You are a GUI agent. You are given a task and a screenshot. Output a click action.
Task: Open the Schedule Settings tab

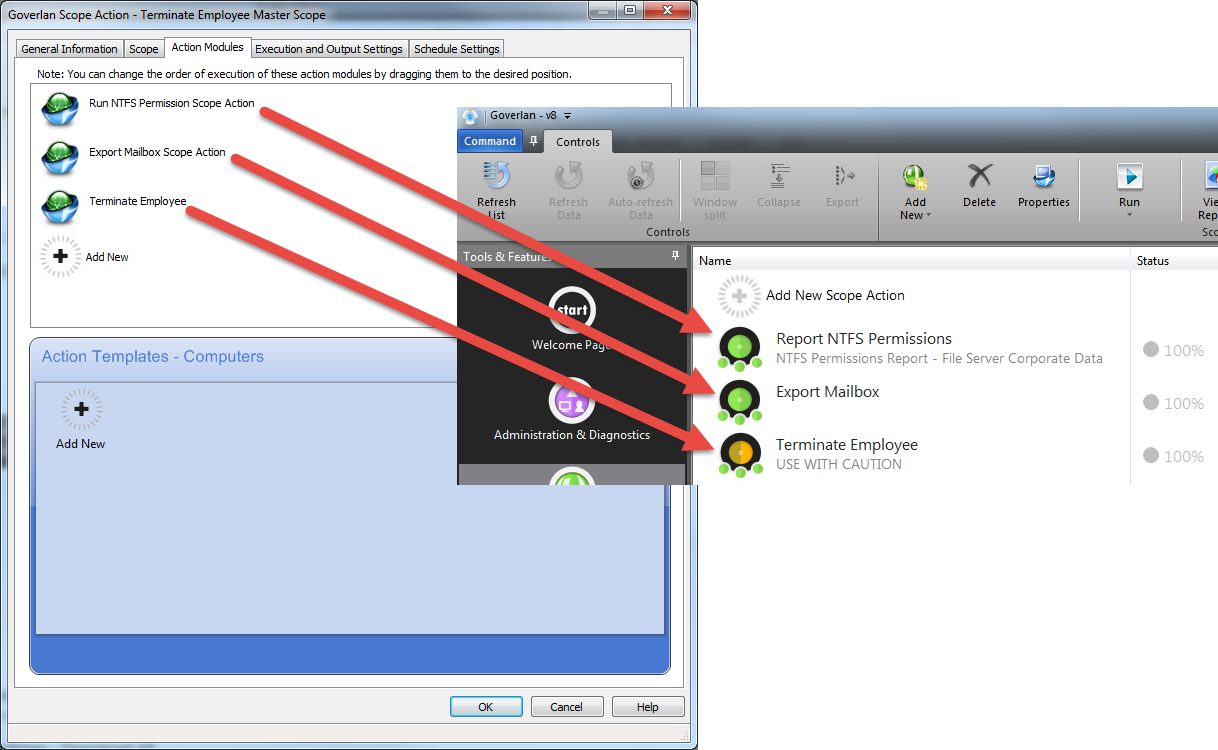click(x=457, y=49)
